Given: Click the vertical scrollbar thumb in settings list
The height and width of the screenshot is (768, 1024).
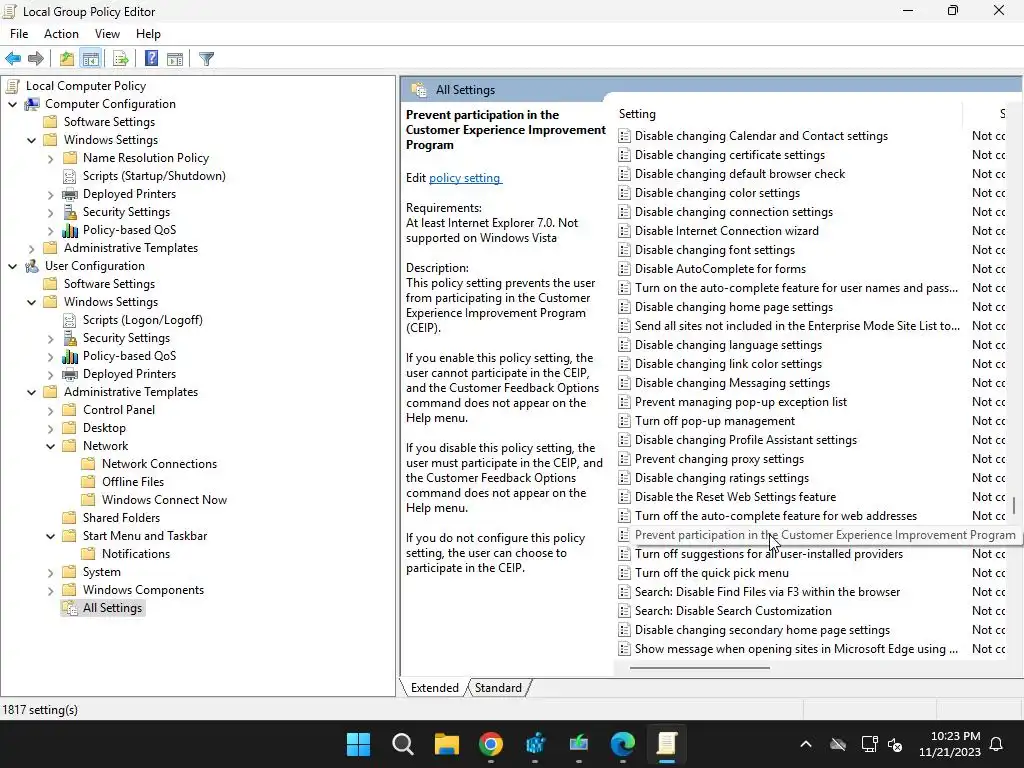Looking at the screenshot, I should pyautogui.click(x=1014, y=505).
